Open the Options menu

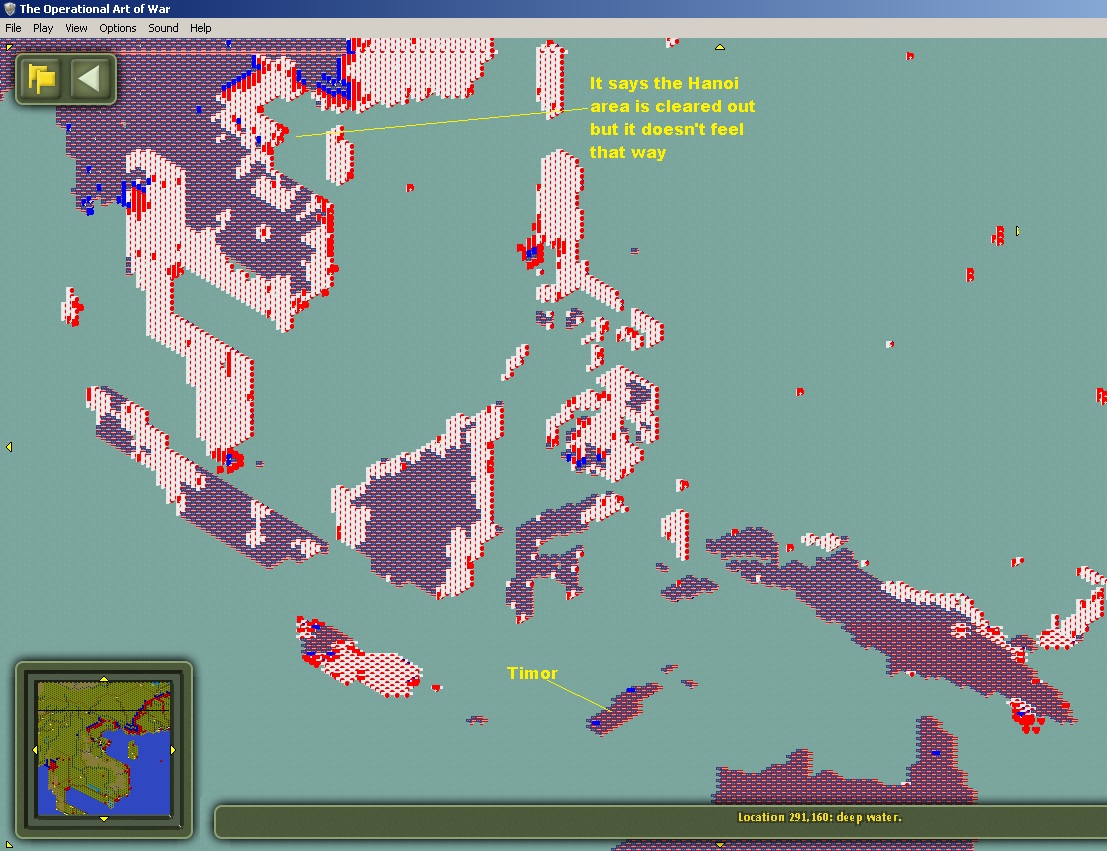[117, 28]
